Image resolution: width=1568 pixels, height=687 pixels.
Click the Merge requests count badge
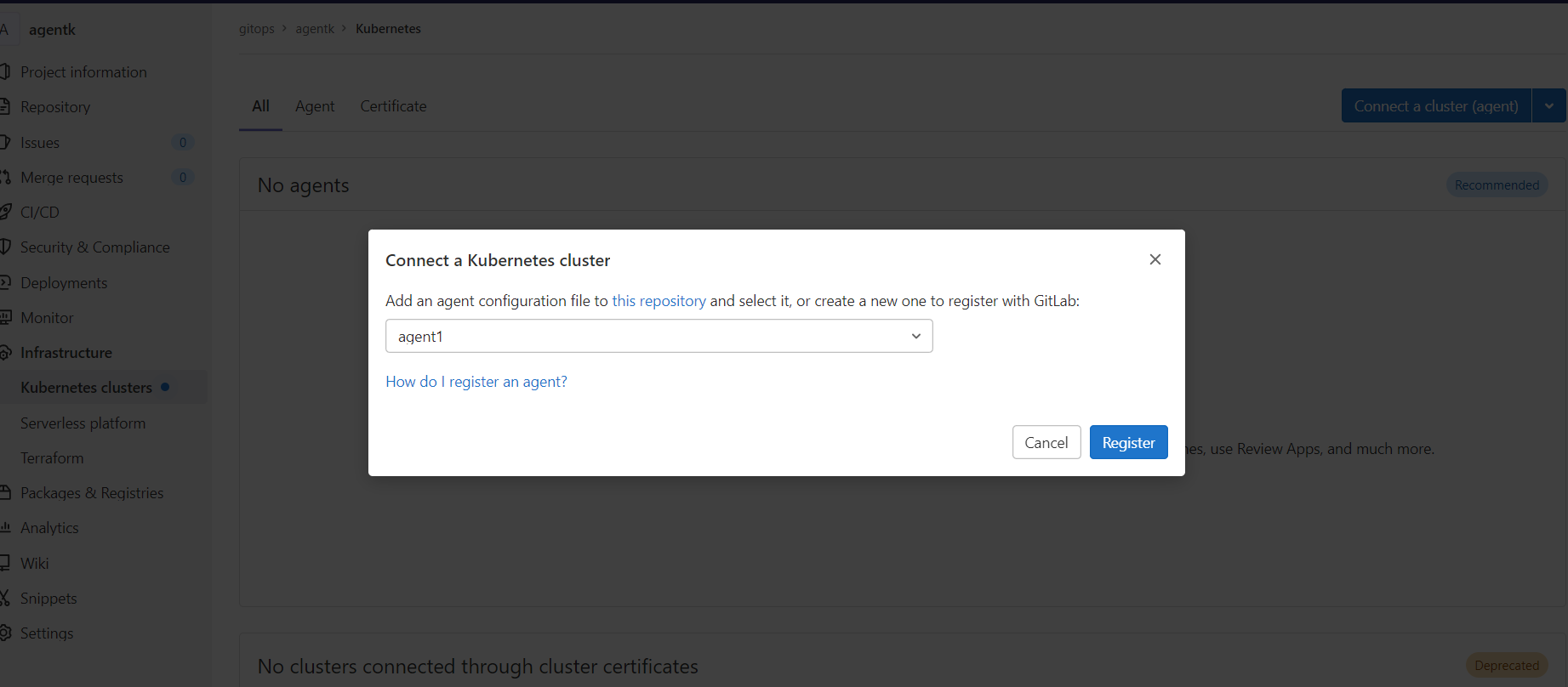pos(182,178)
